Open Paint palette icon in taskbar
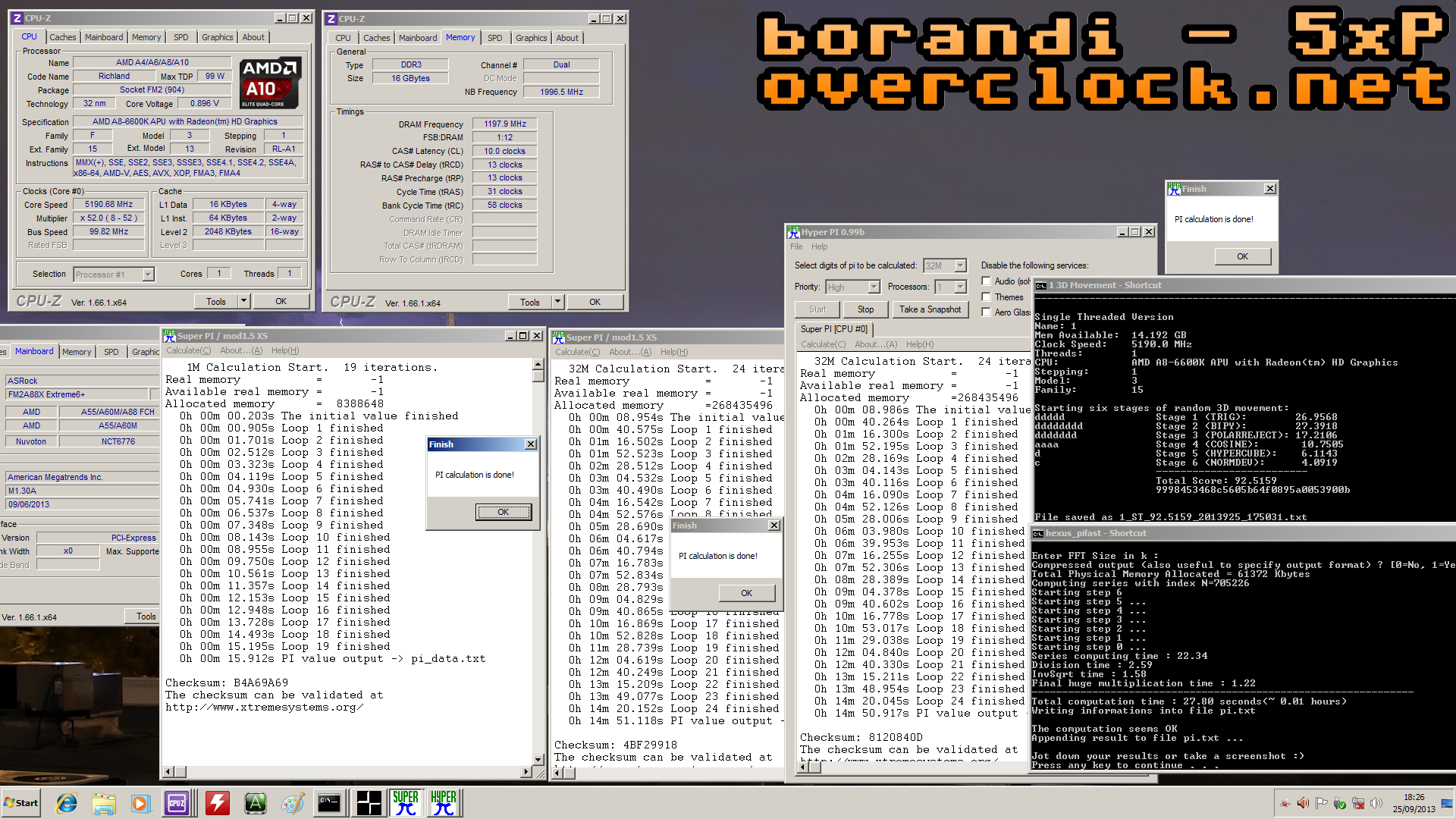Screen dimensions: 1456x819 pyautogui.click(x=292, y=802)
